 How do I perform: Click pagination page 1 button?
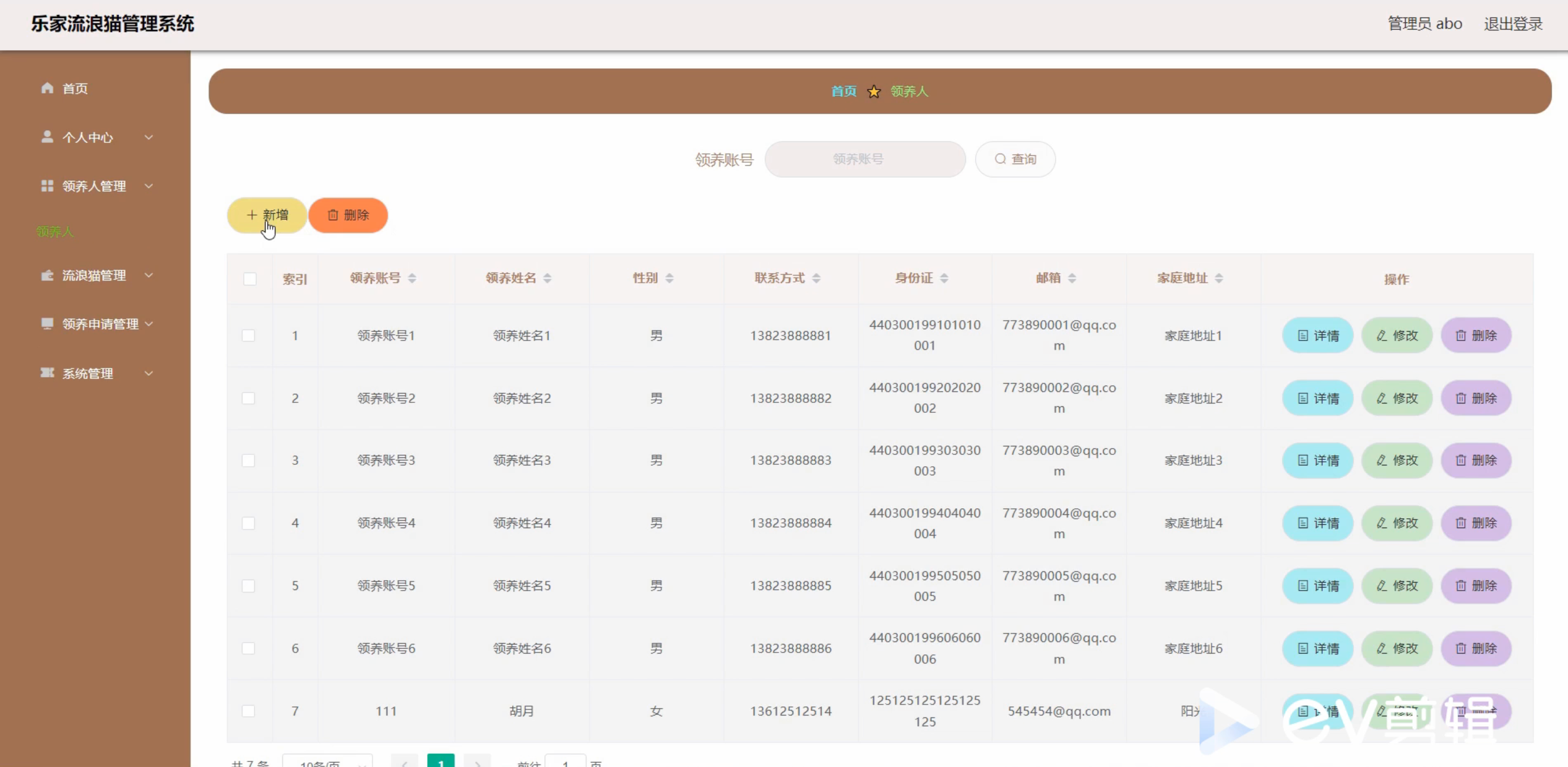441,761
